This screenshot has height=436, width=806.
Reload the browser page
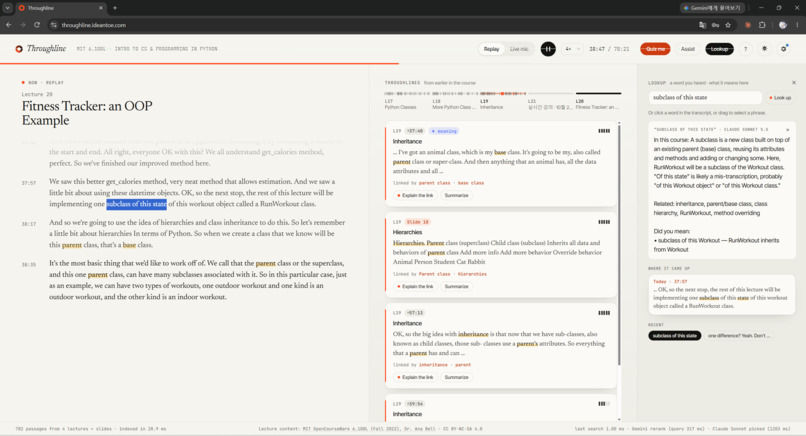[37, 25]
